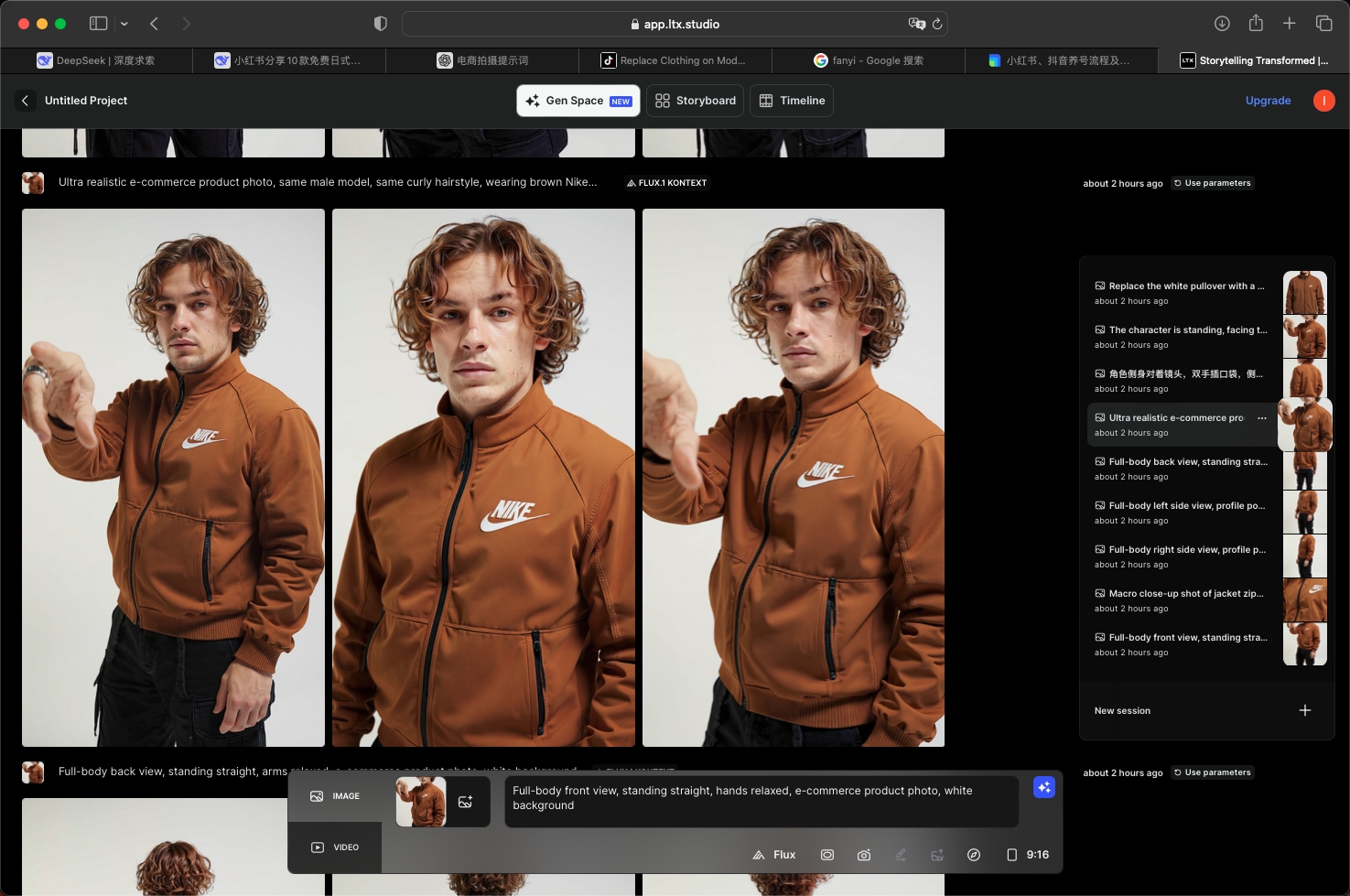Switch to the 小红书分享10款免费日式 browser tab
The height and width of the screenshot is (896, 1350).
289,60
